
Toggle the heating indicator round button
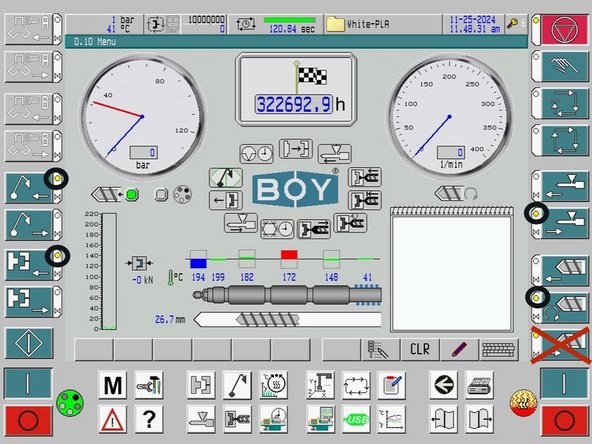[x=523, y=403]
